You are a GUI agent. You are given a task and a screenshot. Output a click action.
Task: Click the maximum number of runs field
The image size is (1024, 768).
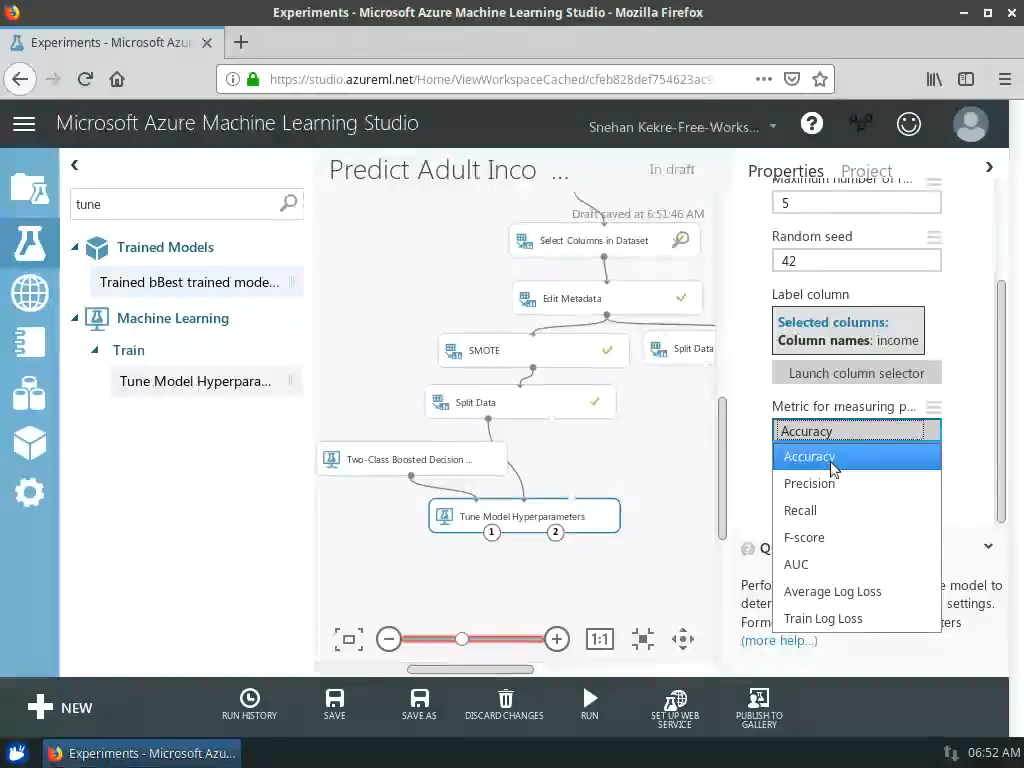coord(856,202)
